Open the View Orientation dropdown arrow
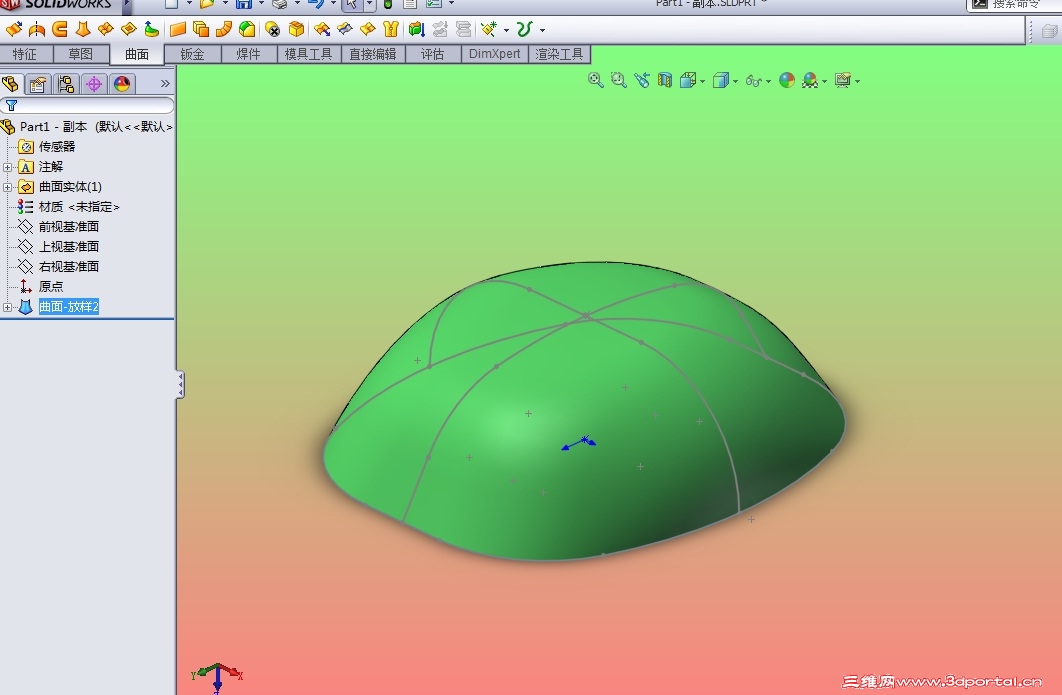1062x695 pixels. coord(702,81)
